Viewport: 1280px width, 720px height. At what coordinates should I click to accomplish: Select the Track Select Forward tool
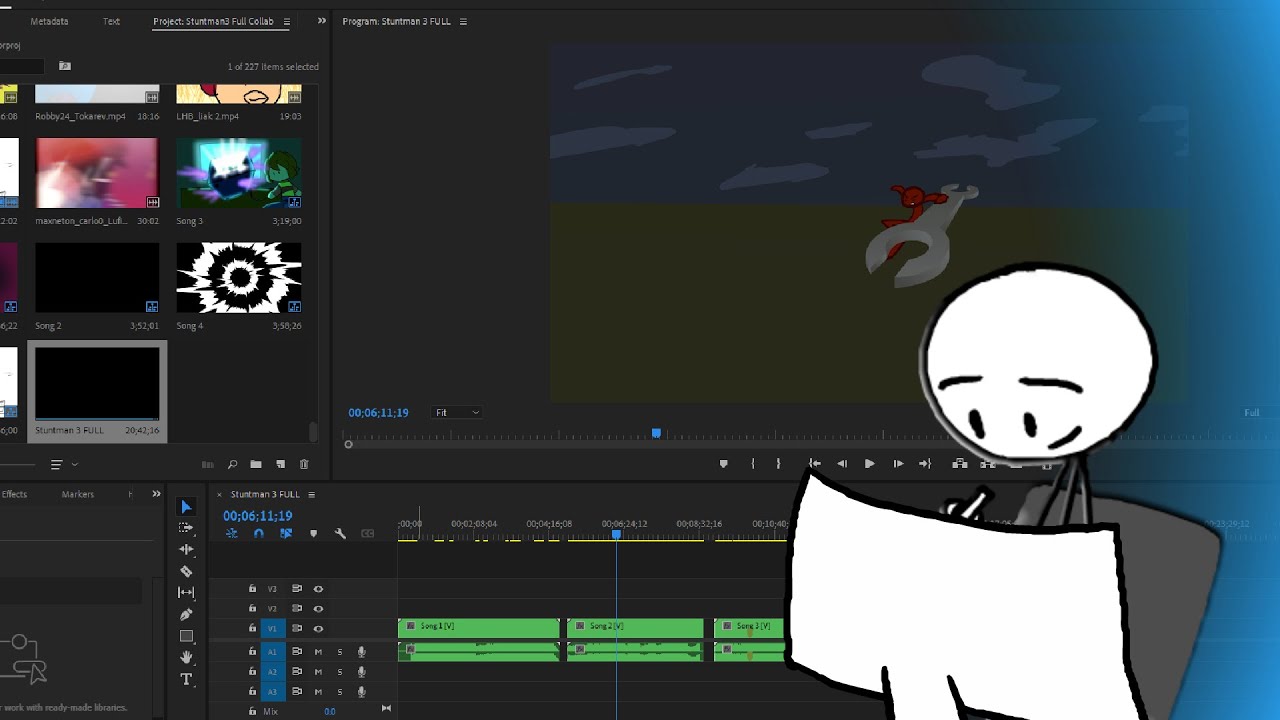point(186,528)
